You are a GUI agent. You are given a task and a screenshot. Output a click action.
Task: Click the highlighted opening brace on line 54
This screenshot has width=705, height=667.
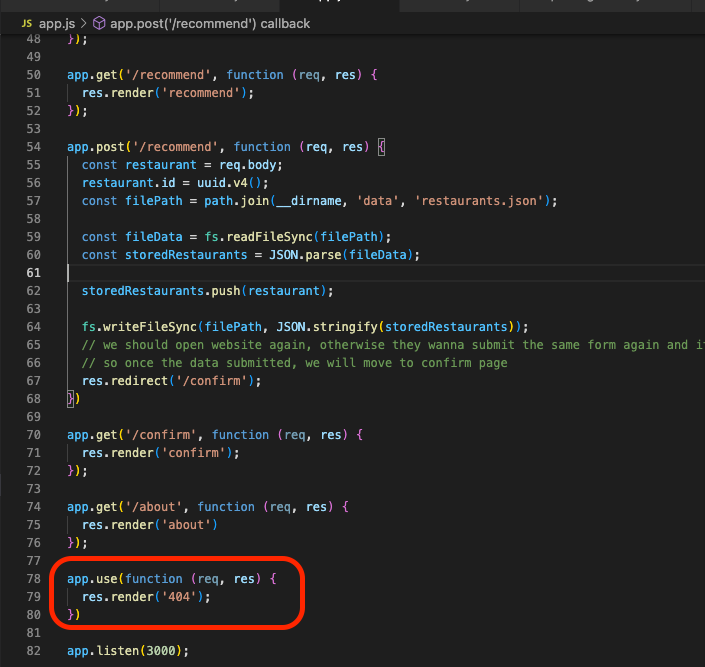point(381,147)
